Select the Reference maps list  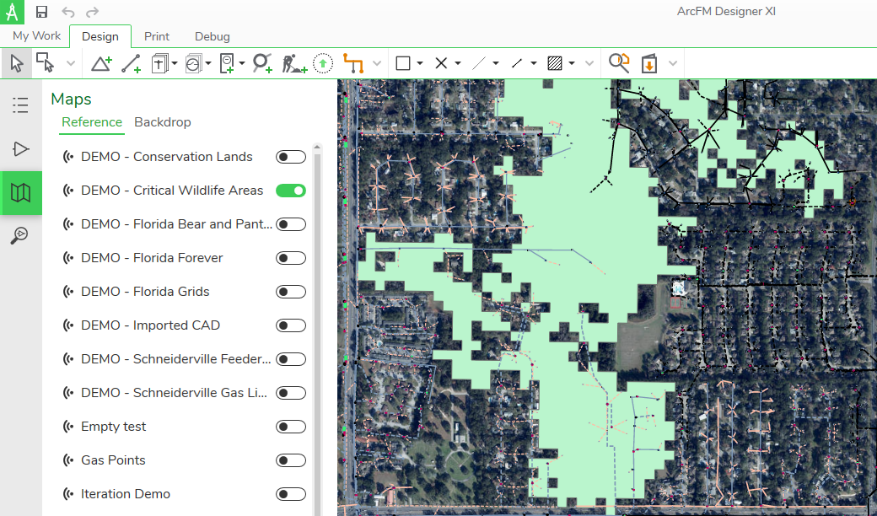point(91,122)
